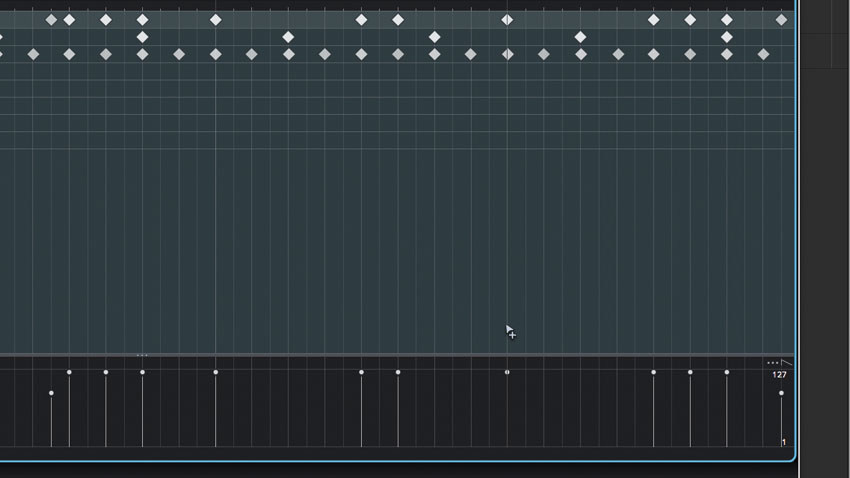850x478 pixels.
Task: Select the last diamond note in the top drum row
Action: tap(781, 20)
